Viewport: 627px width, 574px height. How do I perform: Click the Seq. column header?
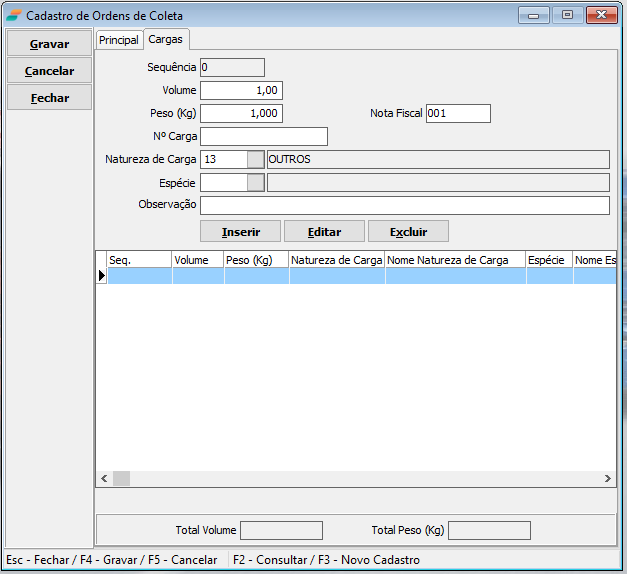[139, 260]
